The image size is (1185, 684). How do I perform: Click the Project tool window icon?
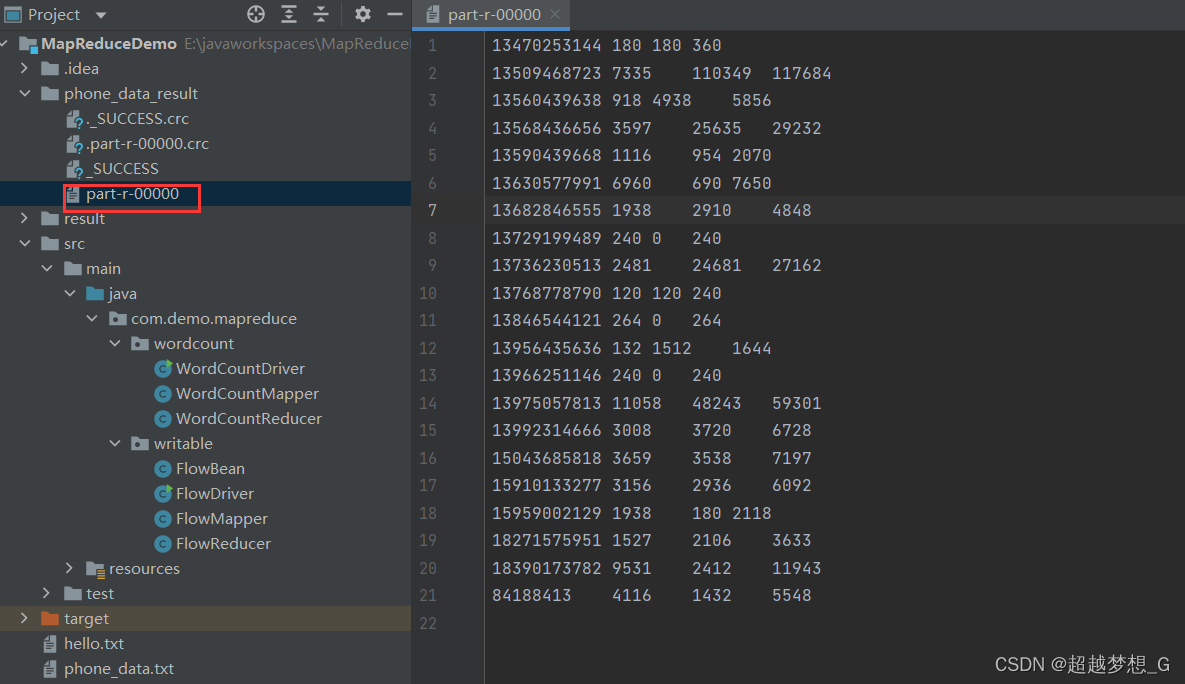(x=13, y=14)
